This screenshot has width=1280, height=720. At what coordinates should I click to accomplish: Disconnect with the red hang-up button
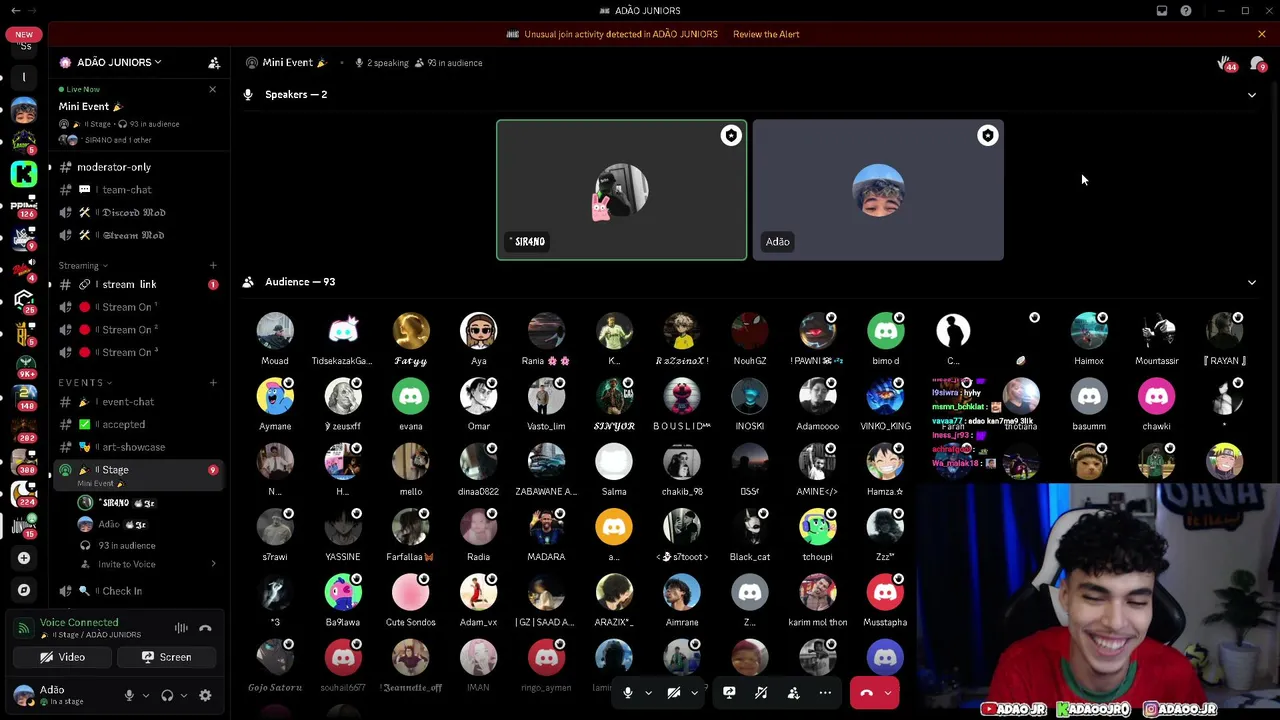(x=866, y=693)
